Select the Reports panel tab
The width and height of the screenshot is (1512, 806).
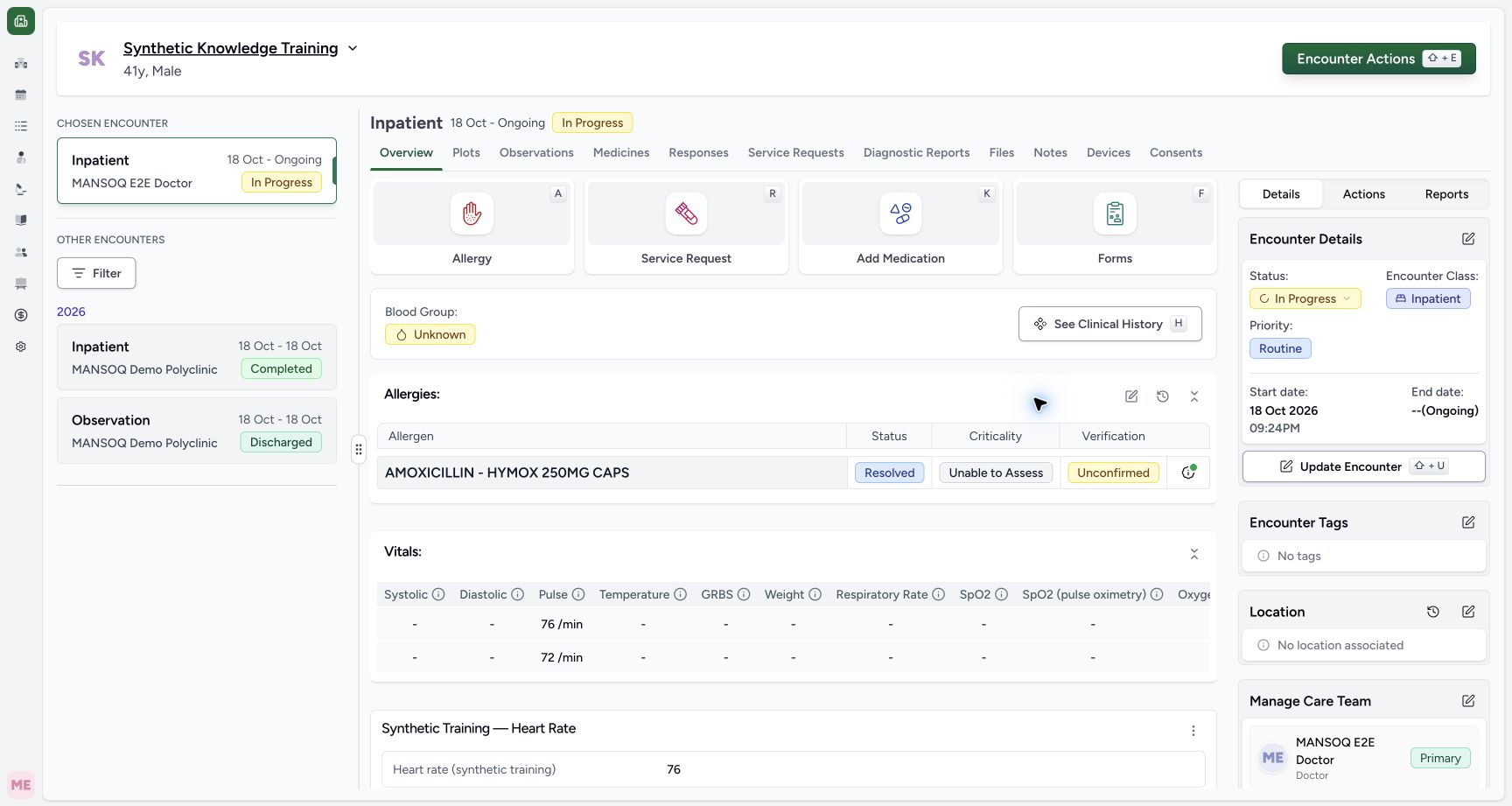(1446, 194)
